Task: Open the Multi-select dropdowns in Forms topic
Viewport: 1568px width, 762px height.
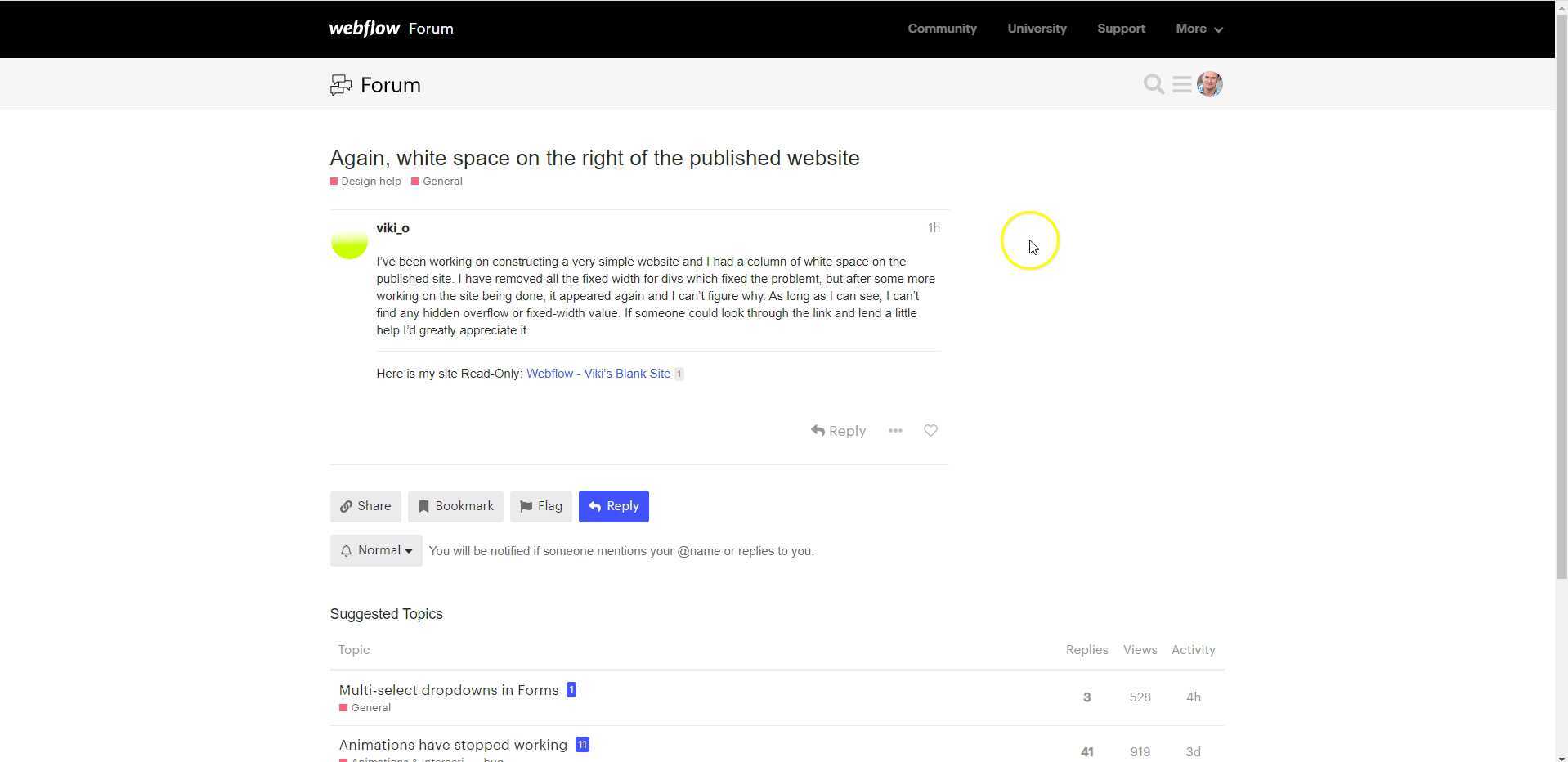Action: 449,690
